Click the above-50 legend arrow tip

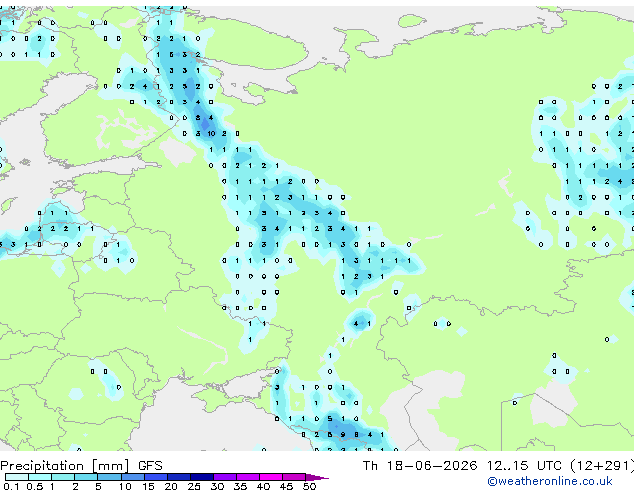pyautogui.click(x=317, y=477)
